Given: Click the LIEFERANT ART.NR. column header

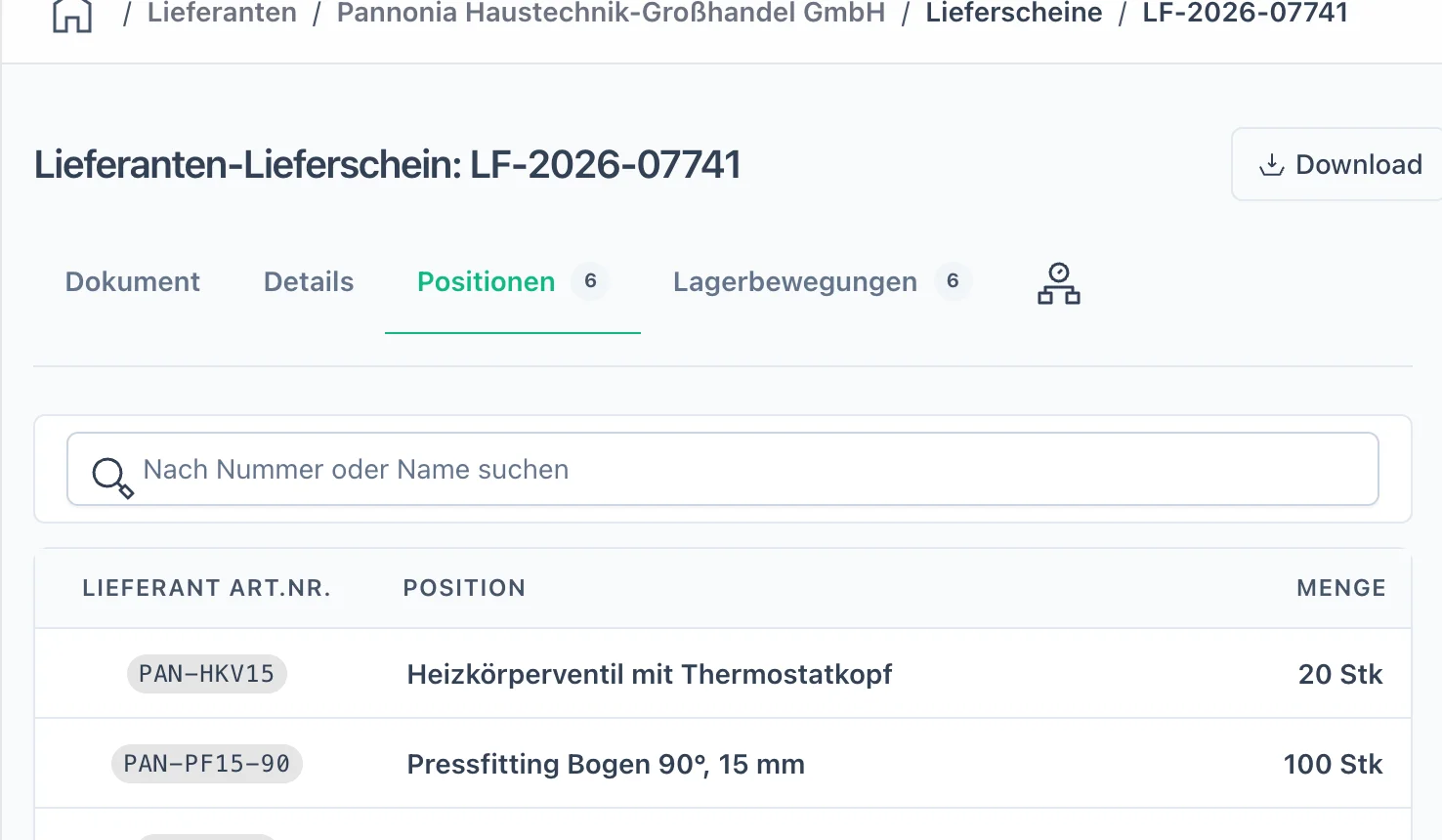Looking at the screenshot, I should click(x=207, y=588).
